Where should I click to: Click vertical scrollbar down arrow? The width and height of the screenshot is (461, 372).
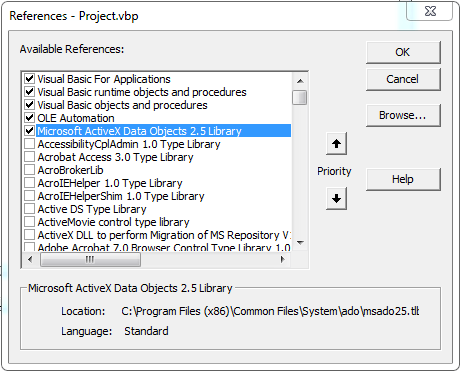300,243
